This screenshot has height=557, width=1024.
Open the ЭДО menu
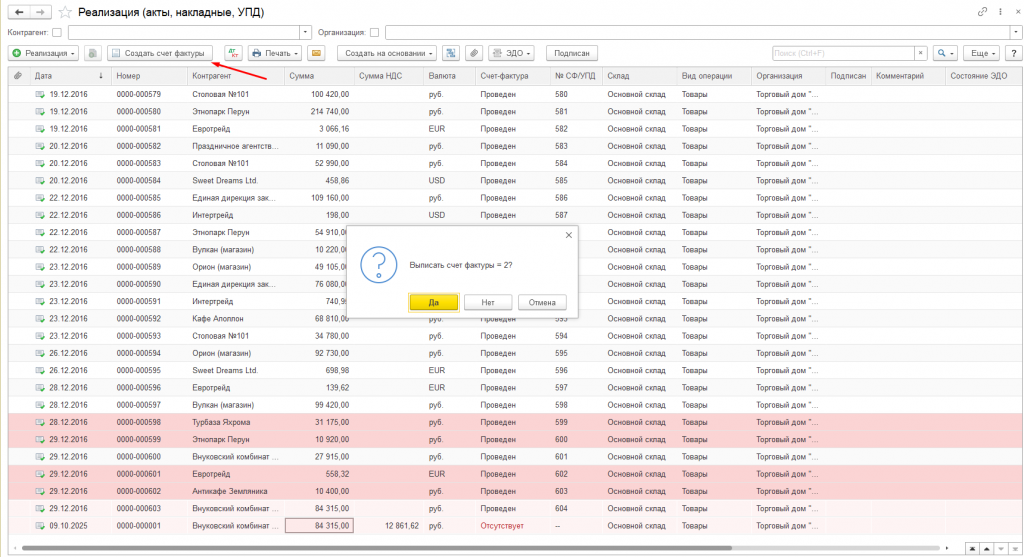pos(512,53)
